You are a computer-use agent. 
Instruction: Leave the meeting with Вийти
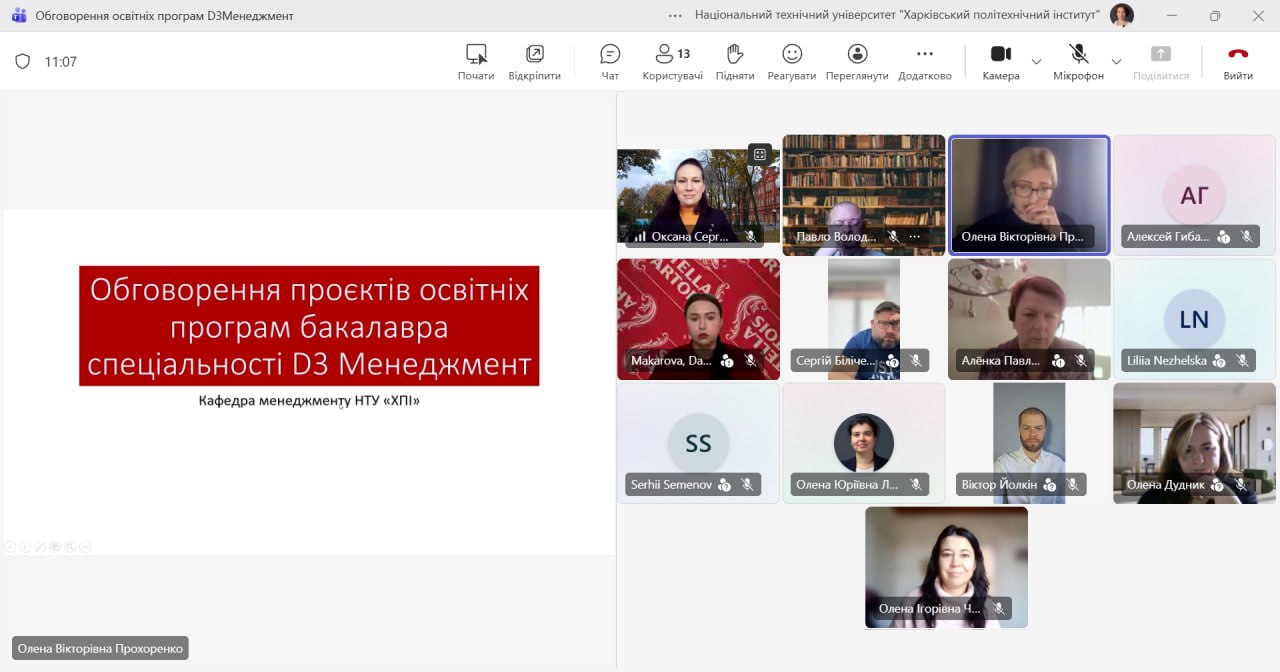[x=1238, y=61]
